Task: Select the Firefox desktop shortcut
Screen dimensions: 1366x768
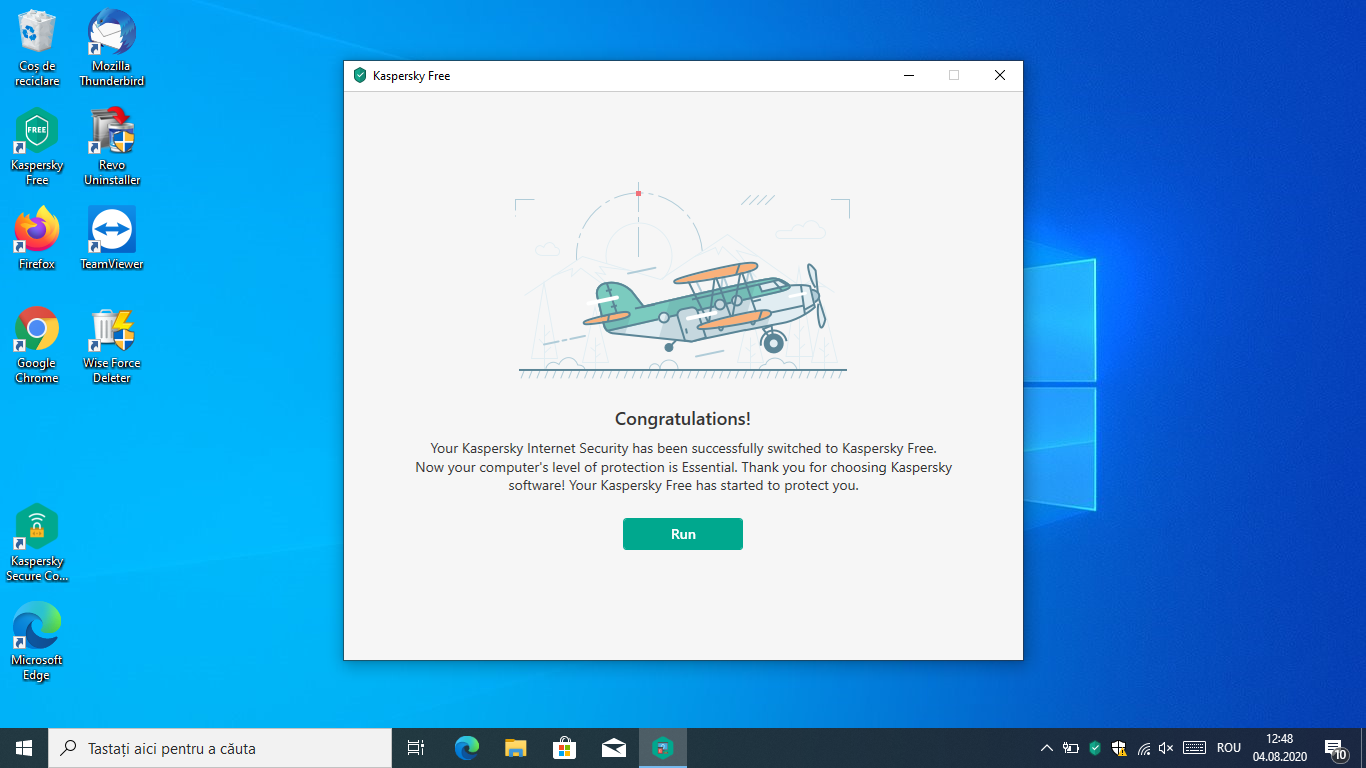Action: click(x=37, y=238)
